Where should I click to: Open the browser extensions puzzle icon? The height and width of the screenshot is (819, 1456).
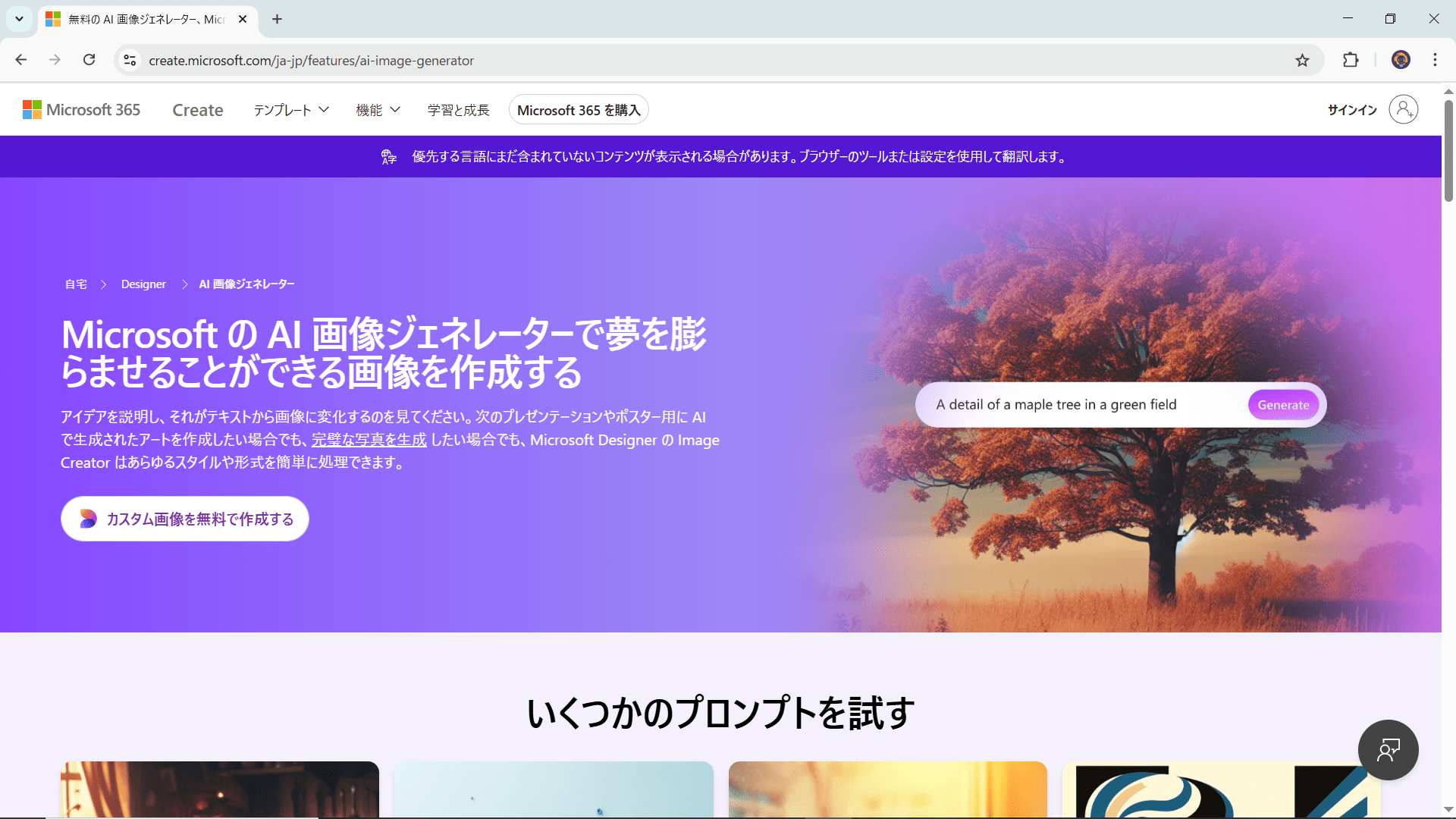click(x=1351, y=60)
